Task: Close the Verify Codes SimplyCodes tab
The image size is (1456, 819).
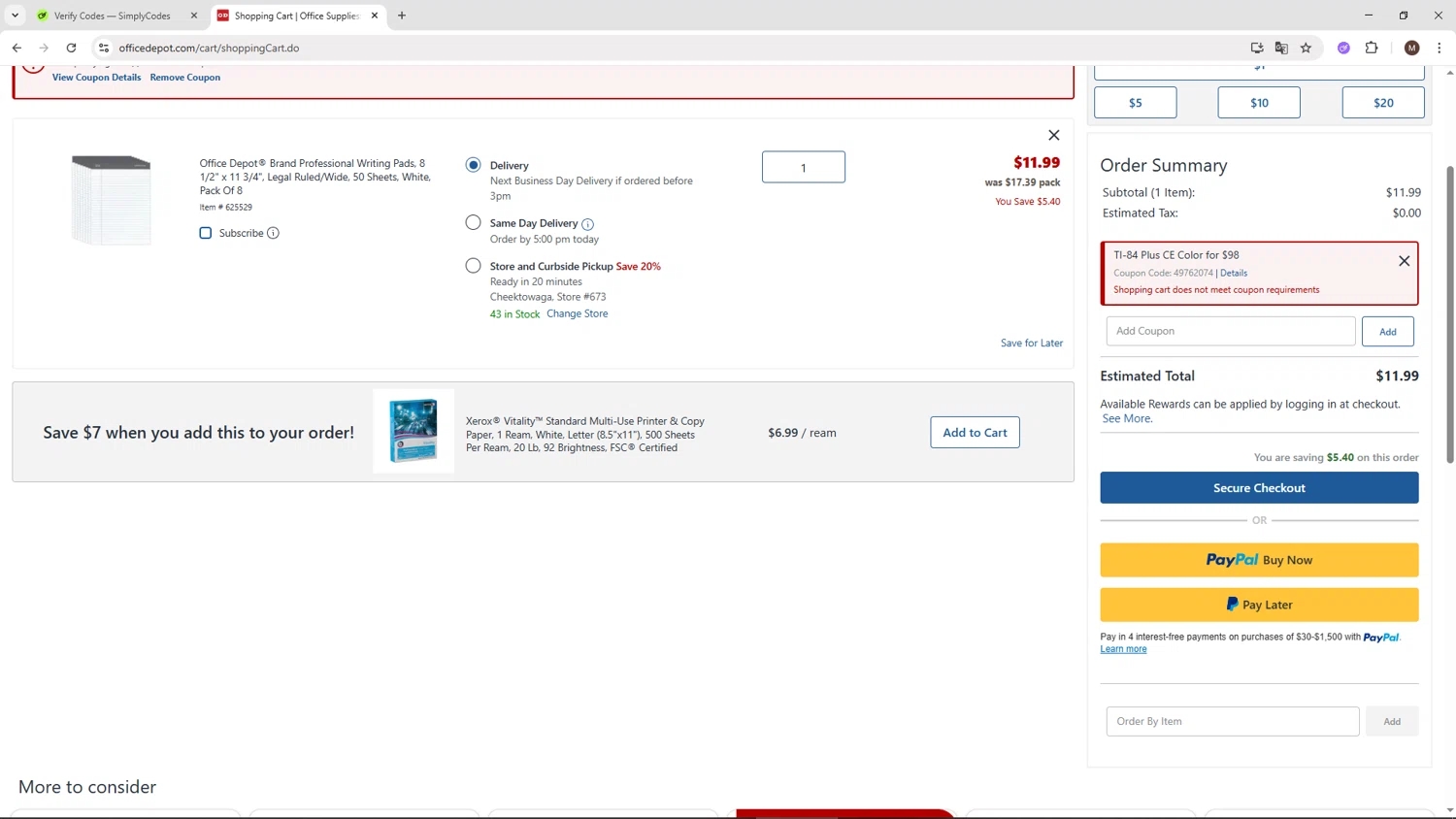Action: click(x=194, y=16)
